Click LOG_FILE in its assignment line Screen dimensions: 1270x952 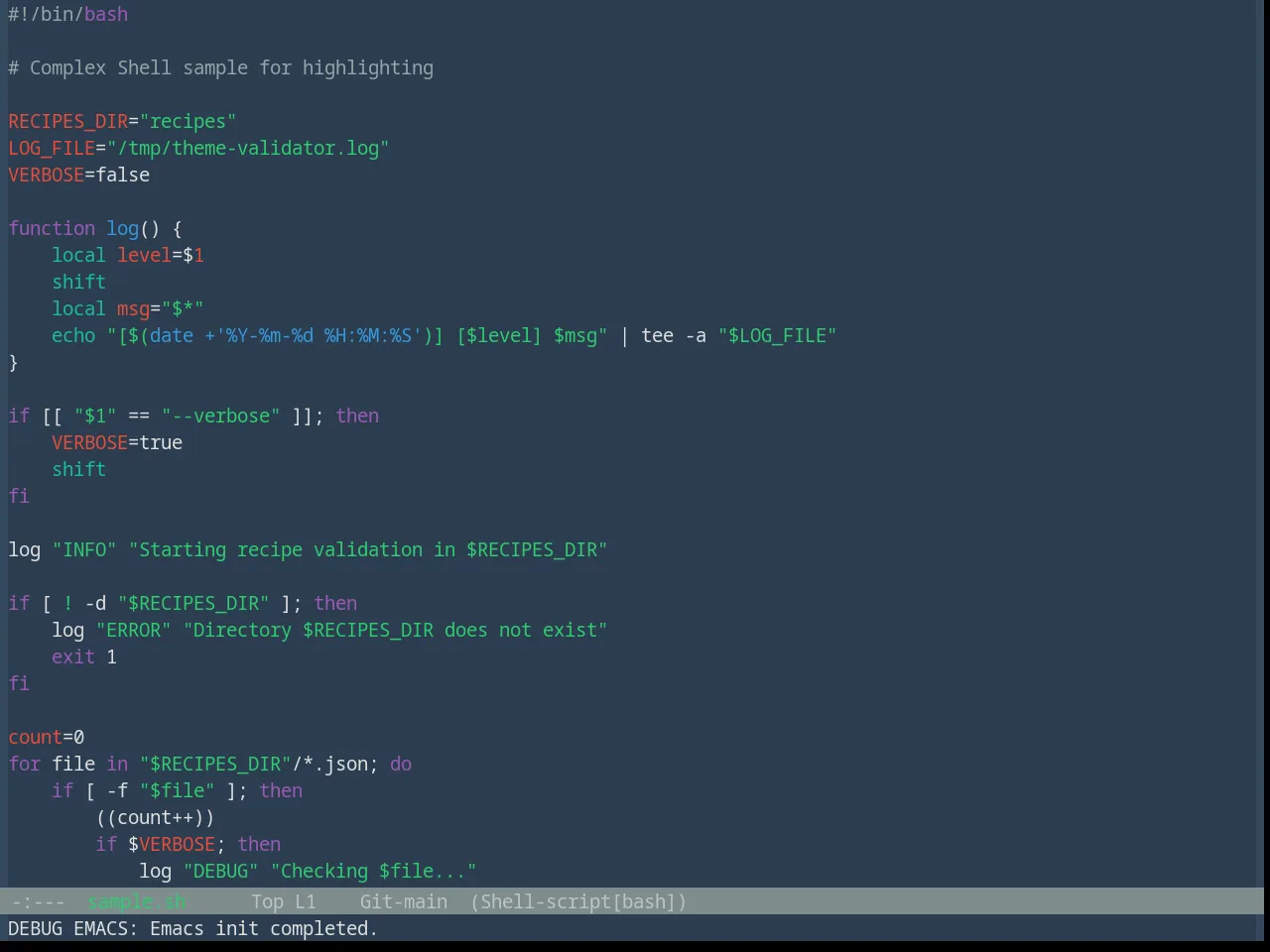click(x=52, y=148)
